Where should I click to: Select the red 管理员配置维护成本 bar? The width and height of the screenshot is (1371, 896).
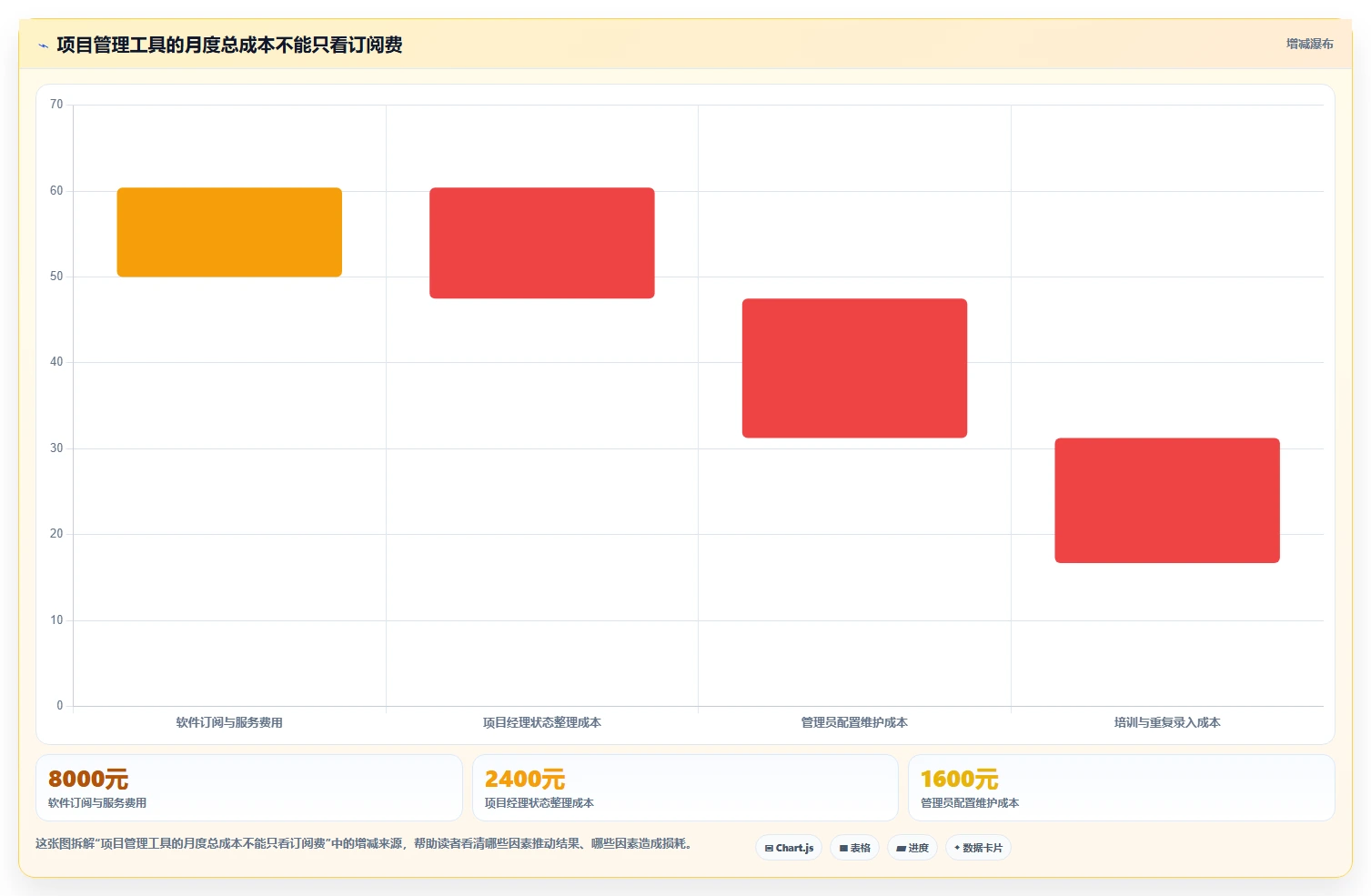854,368
